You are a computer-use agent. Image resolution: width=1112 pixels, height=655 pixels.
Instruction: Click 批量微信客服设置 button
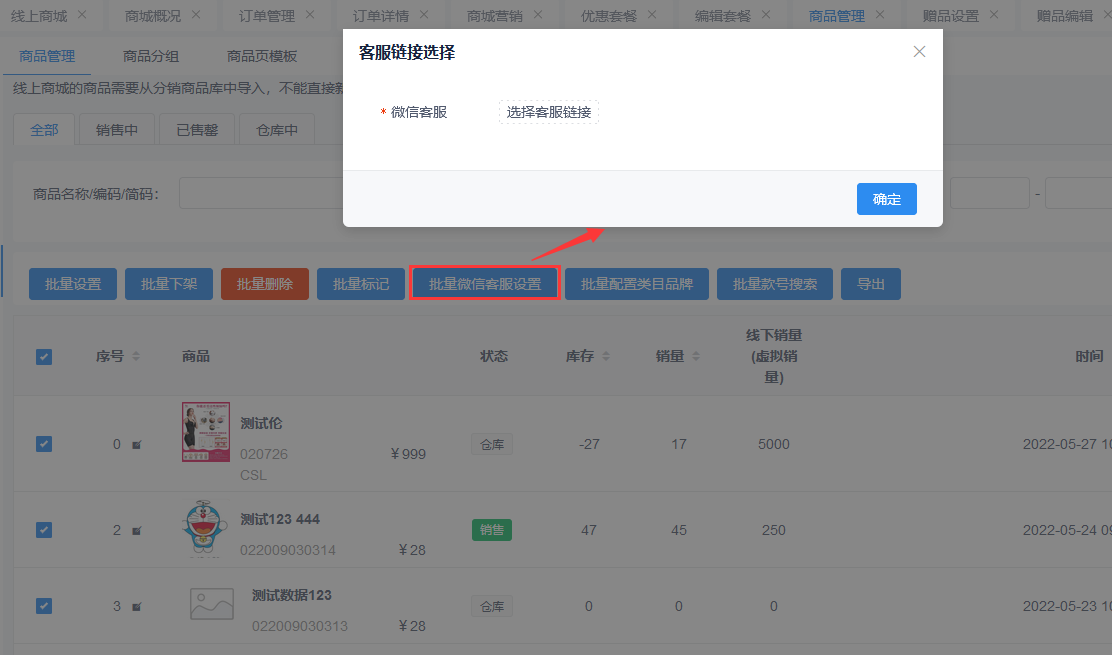tap(485, 284)
